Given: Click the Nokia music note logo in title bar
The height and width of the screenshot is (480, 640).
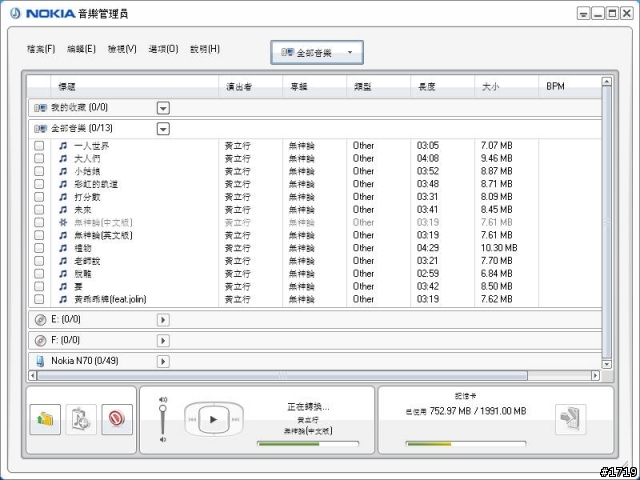Looking at the screenshot, I should coord(15,13).
